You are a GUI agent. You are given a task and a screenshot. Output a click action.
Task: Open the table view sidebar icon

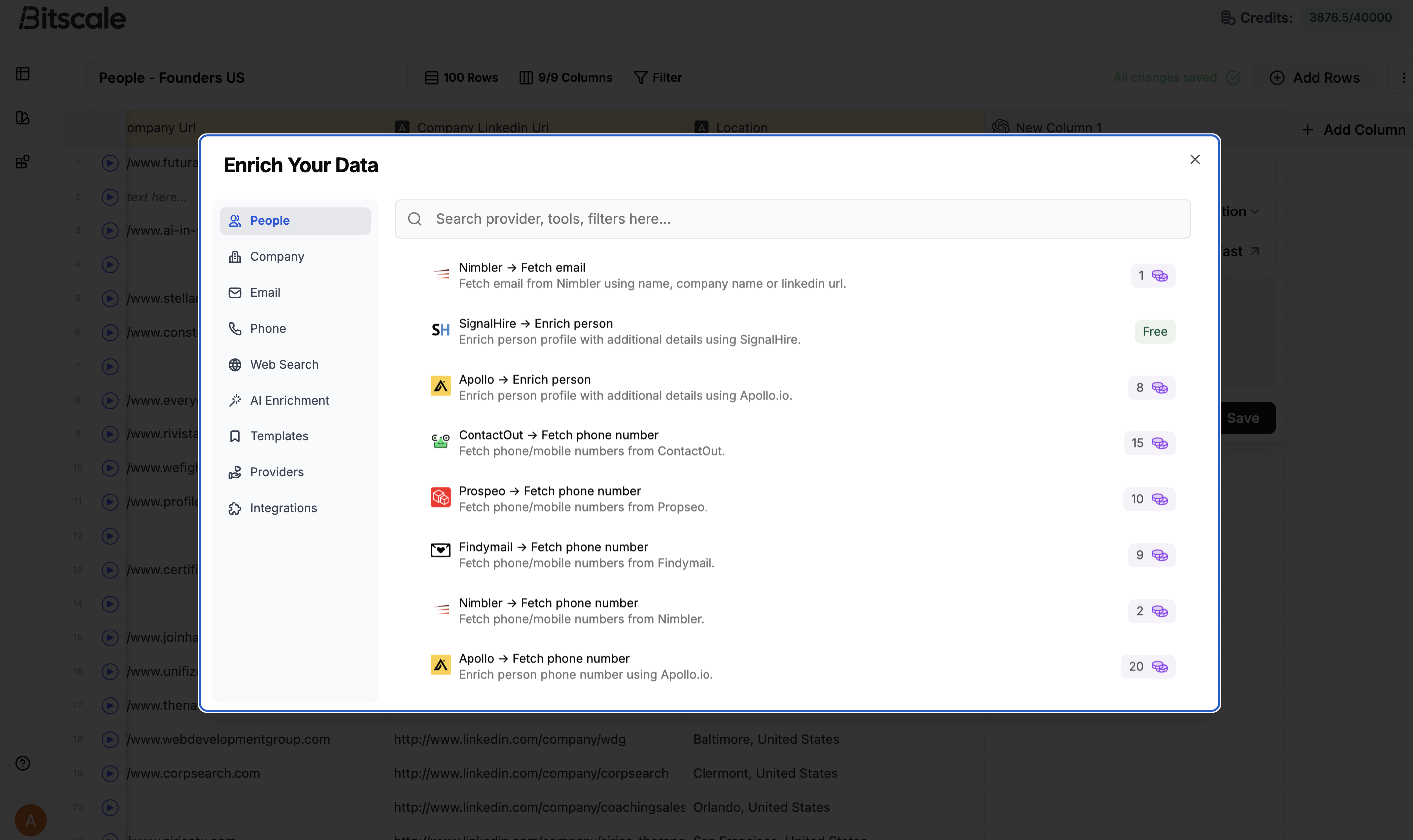tap(23, 74)
